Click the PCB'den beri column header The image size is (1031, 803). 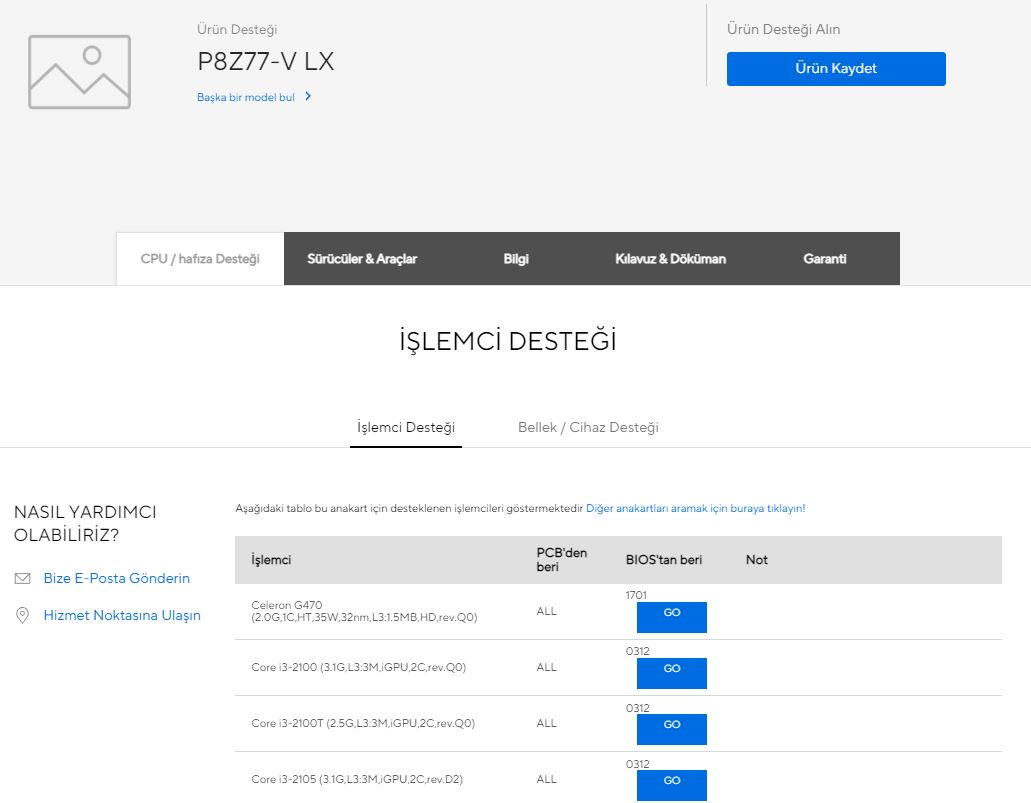click(x=562, y=560)
